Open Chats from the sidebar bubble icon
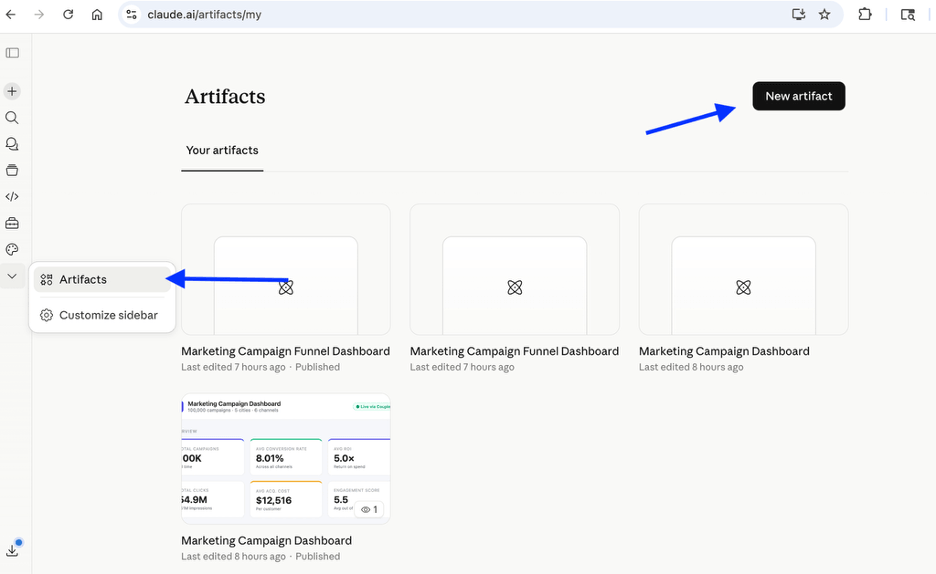Image resolution: width=936 pixels, height=574 pixels. (x=12, y=144)
